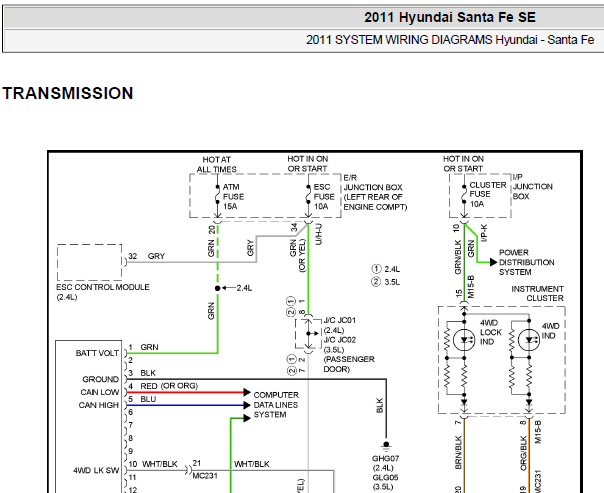The width and height of the screenshot is (604, 493).
Task: Click the CAN LOW pin label
Action: tap(99, 392)
